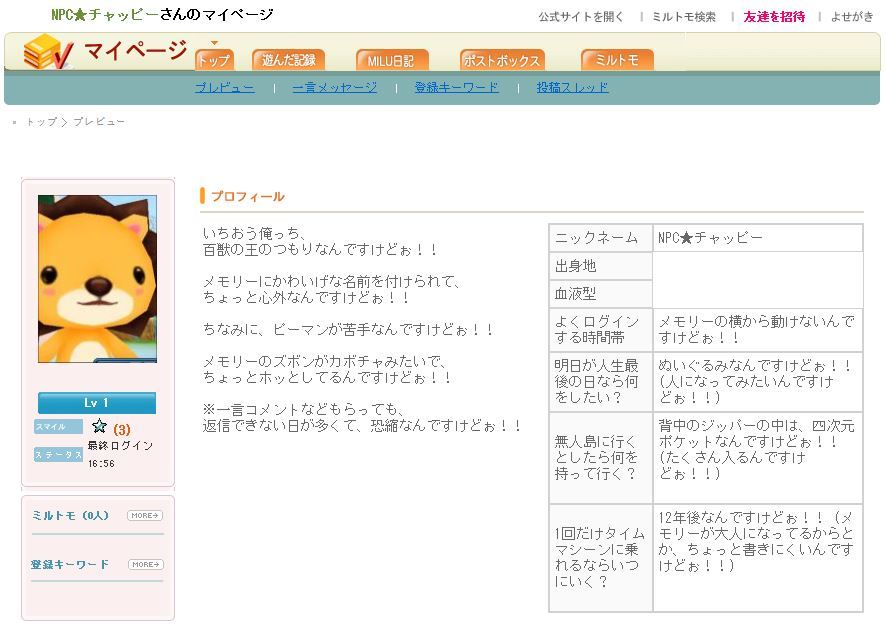Click トップ in the breadcrumb trail
886x629 pixels.
pos(41,122)
